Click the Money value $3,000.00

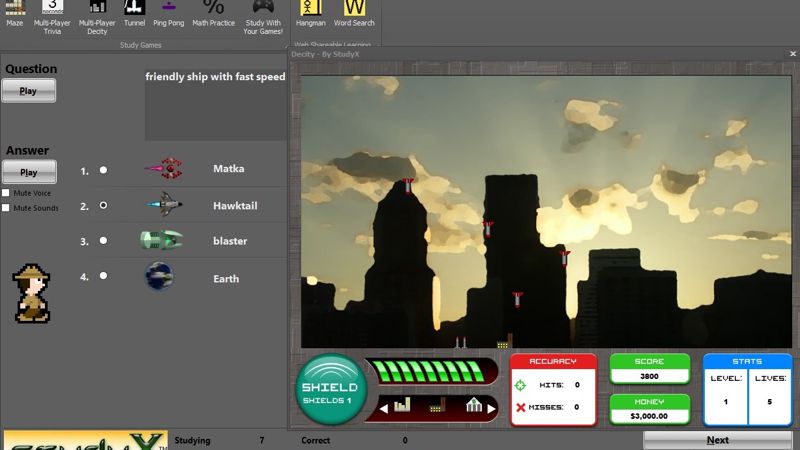point(649,416)
